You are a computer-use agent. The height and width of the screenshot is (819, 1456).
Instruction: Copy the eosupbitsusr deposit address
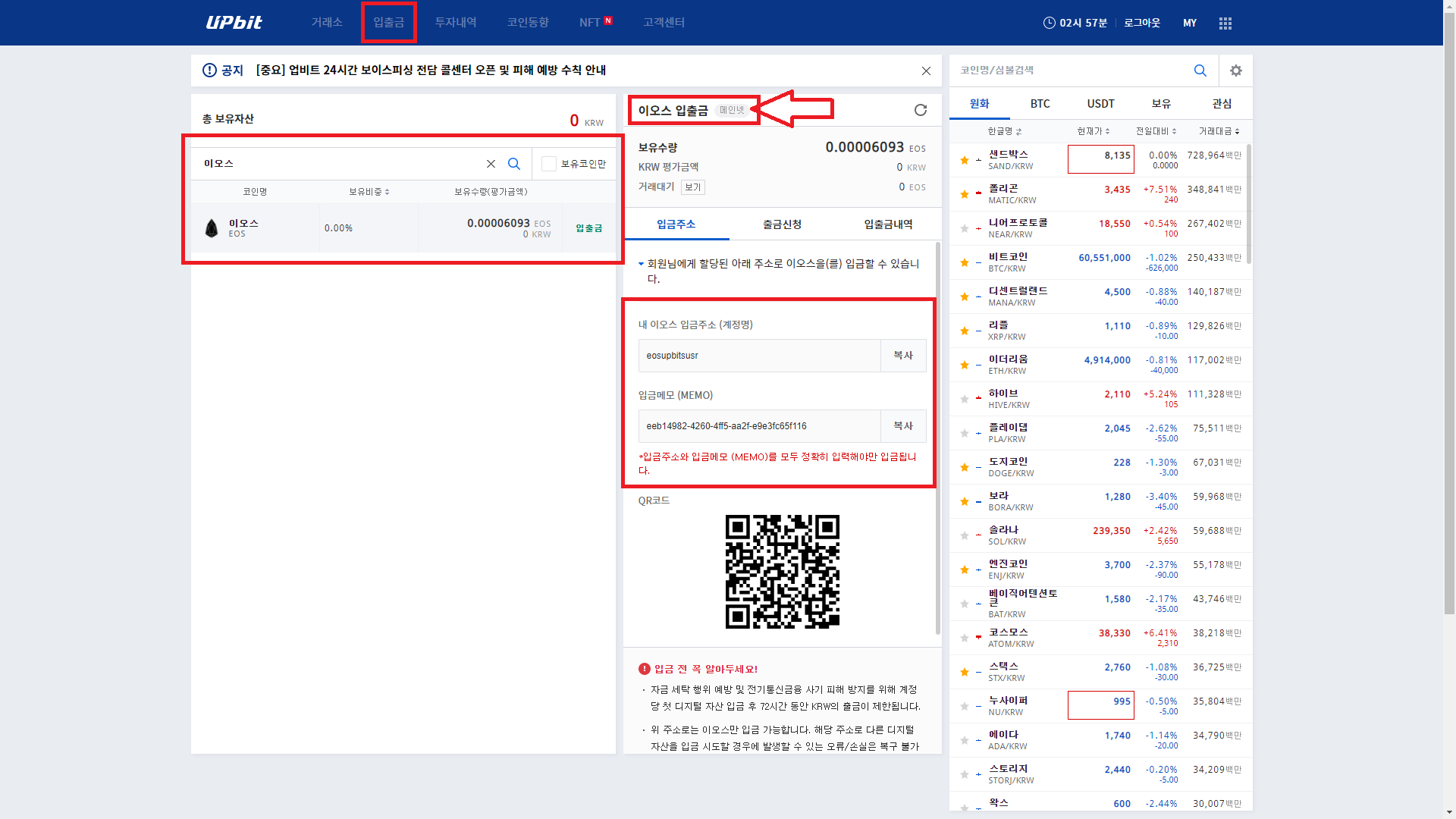click(x=902, y=356)
